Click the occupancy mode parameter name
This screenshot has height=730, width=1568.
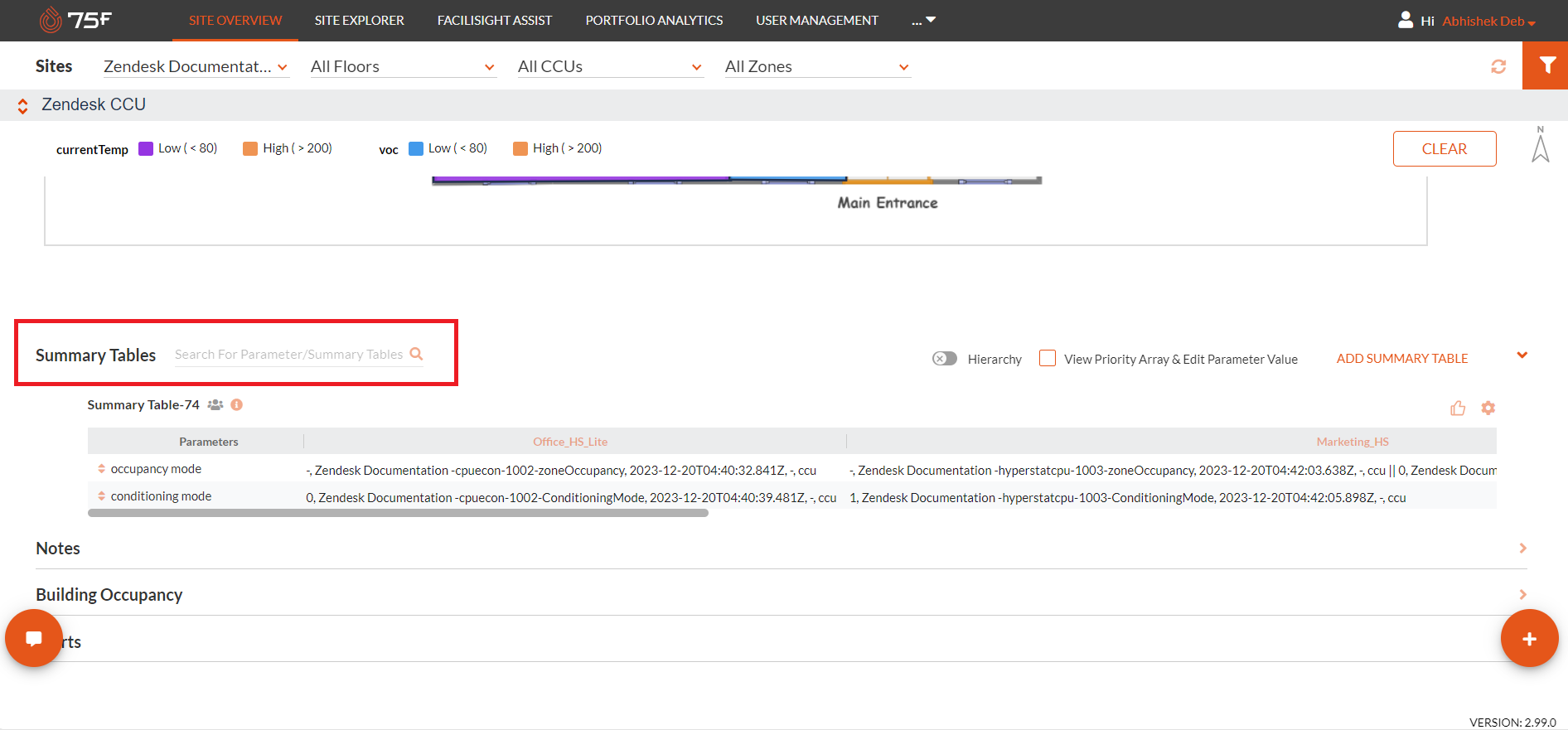pyautogui.click(x=156, y=469)
